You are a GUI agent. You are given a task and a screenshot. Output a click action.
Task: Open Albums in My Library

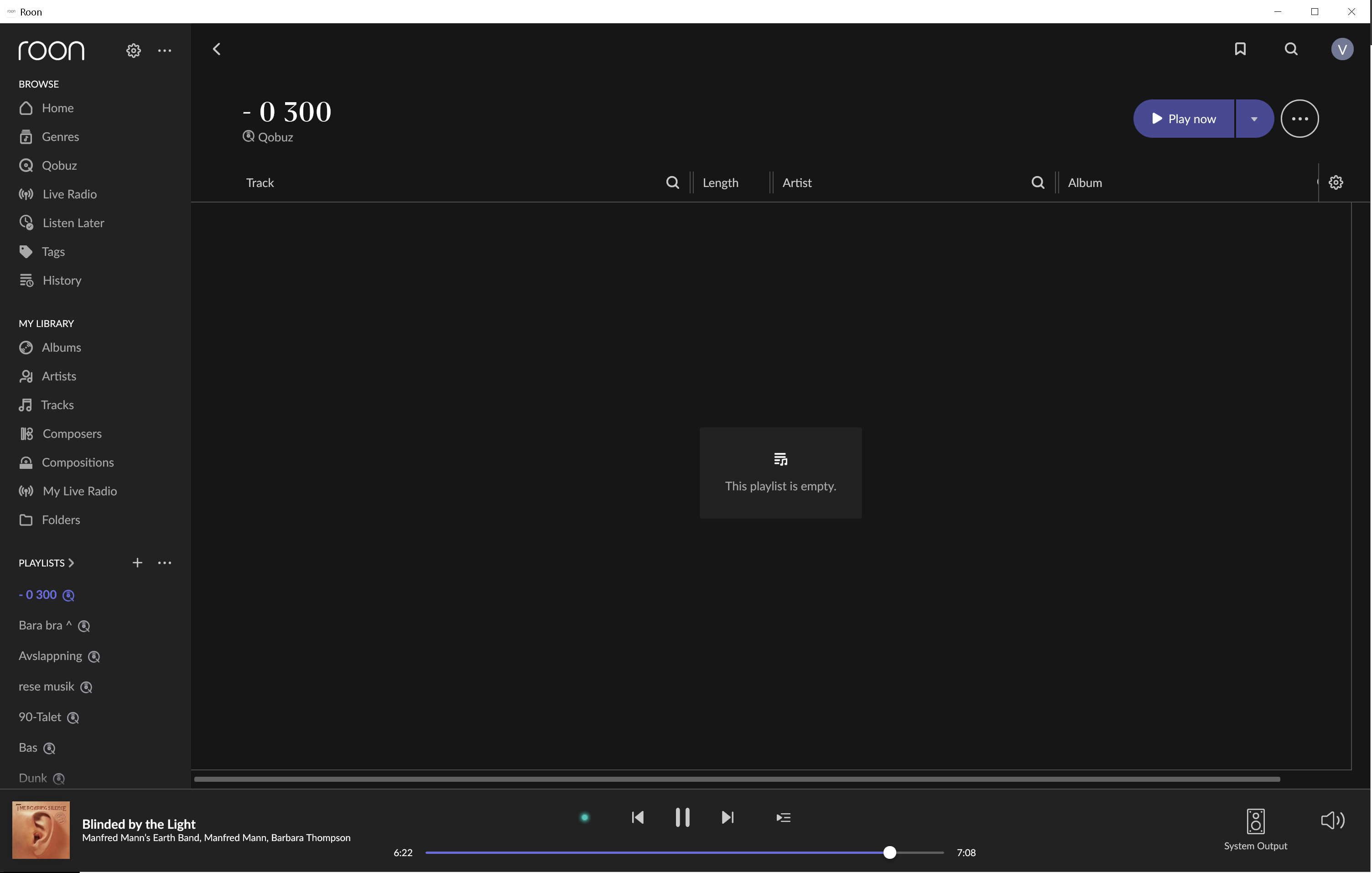(50, 348)
